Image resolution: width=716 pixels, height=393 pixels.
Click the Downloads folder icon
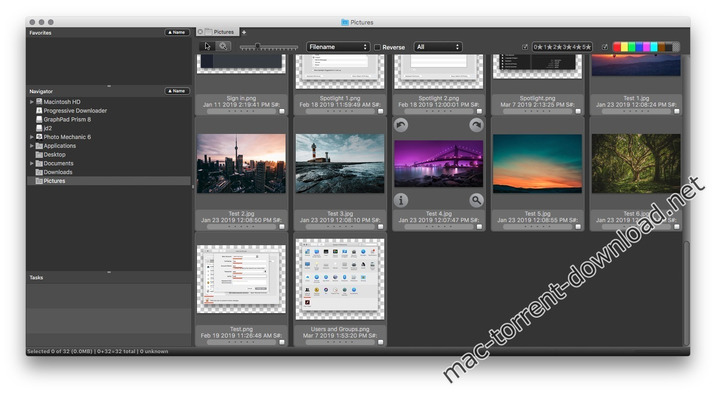(x=39, y=172)
